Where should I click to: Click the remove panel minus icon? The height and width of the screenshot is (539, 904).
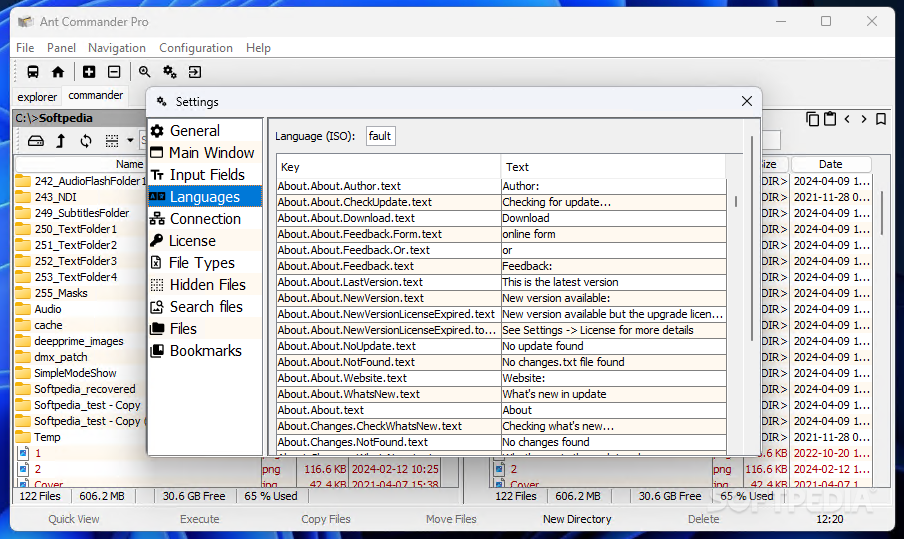[114, 72]
